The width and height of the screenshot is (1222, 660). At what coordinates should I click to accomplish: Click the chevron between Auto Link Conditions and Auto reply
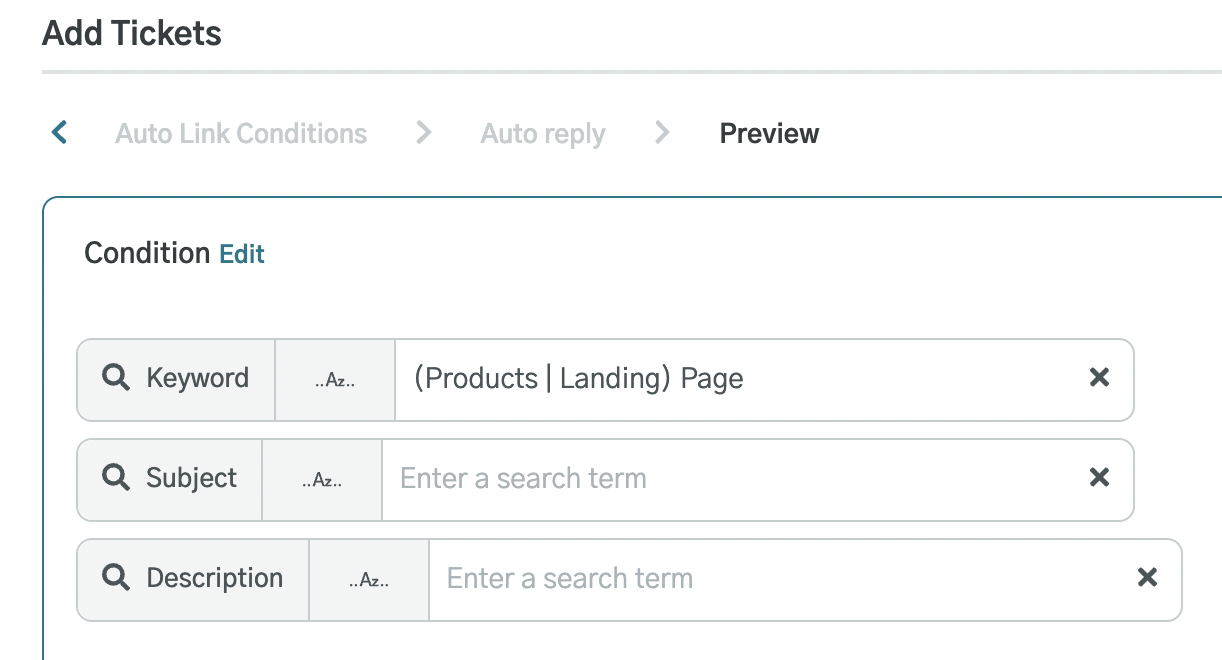point(424,131)
